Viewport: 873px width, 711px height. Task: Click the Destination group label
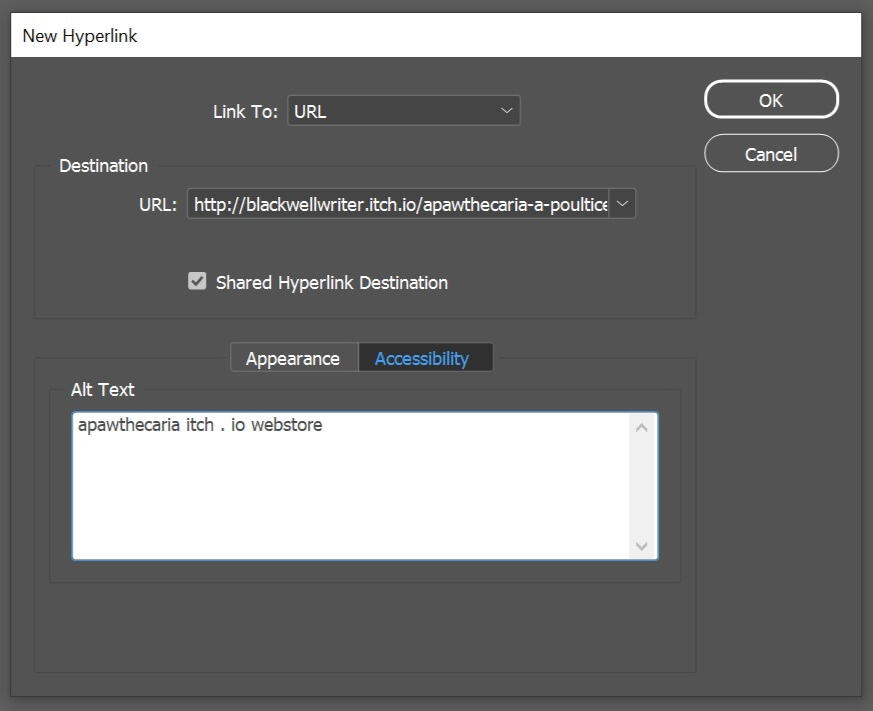[102, 165]
